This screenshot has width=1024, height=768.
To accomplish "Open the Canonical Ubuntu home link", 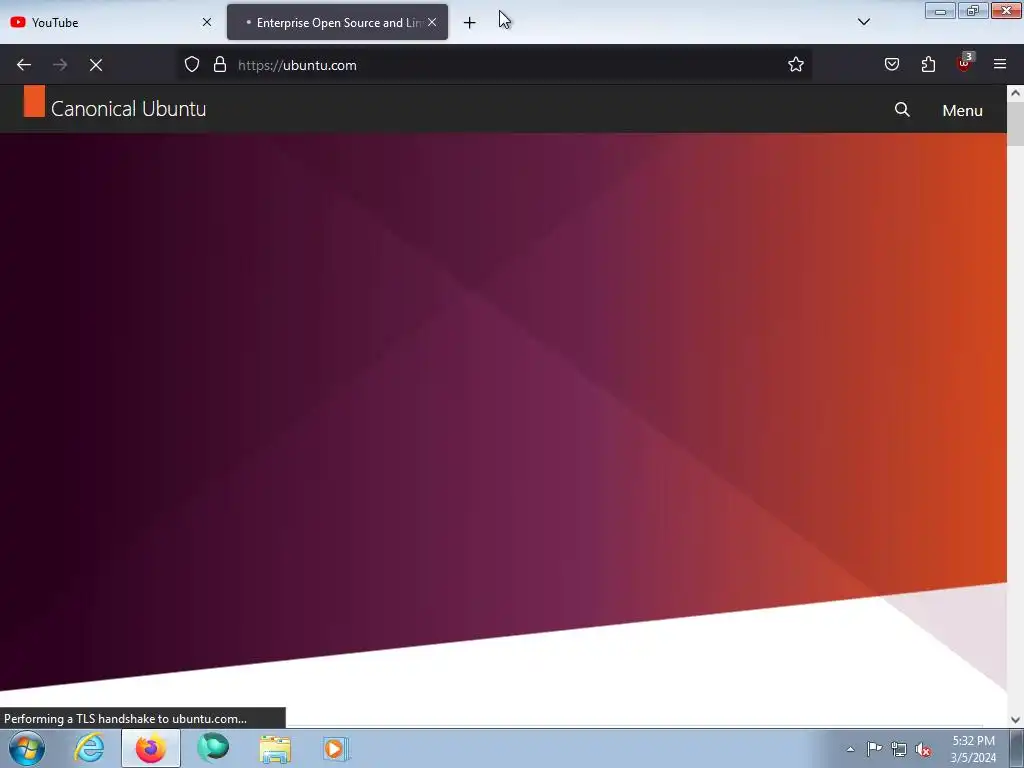I will pyautogui.click(x=115, y=108).
